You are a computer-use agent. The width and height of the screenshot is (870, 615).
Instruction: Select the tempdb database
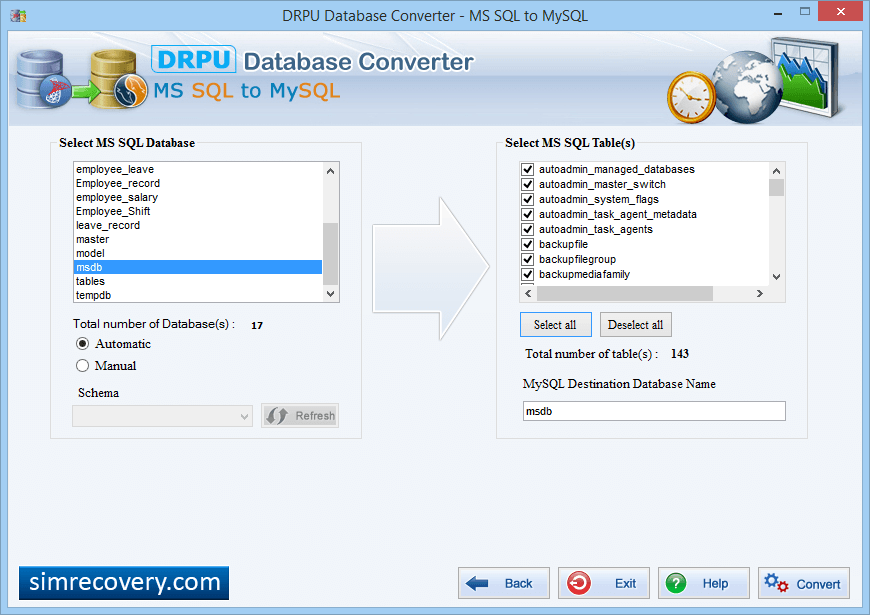click(x=198, y=295)
